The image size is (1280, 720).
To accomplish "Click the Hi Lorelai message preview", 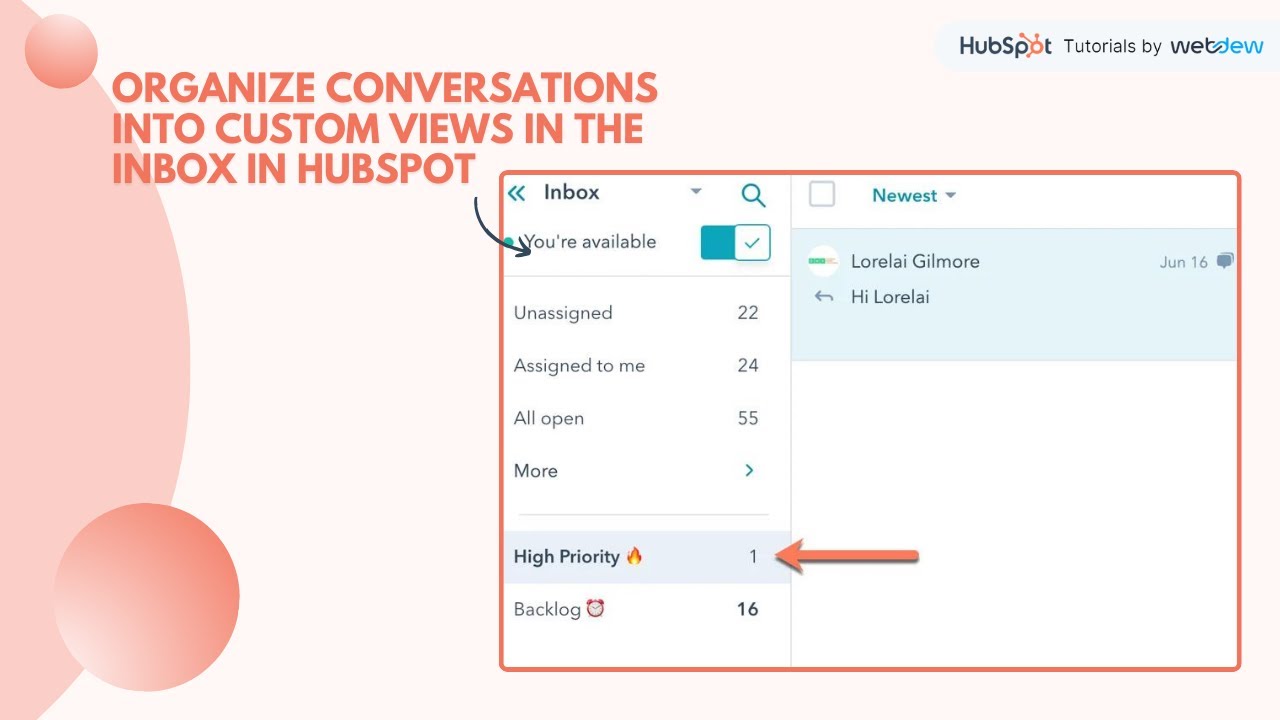I will tap(890, 297).
